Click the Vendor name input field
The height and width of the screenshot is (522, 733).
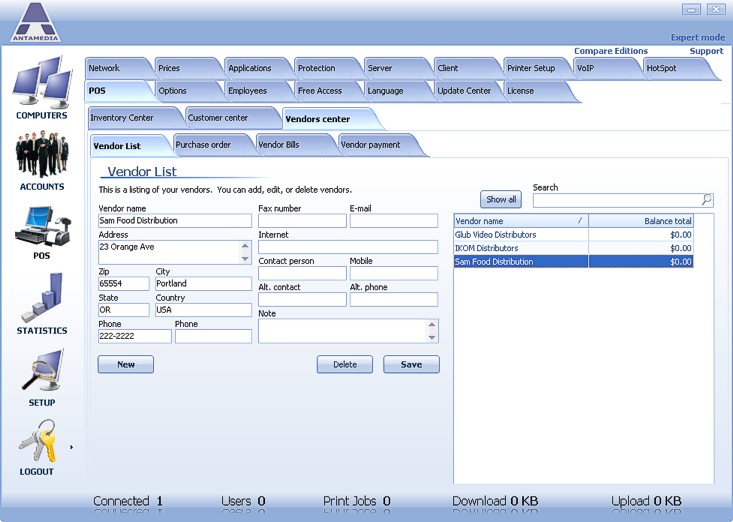pos(175,221)
